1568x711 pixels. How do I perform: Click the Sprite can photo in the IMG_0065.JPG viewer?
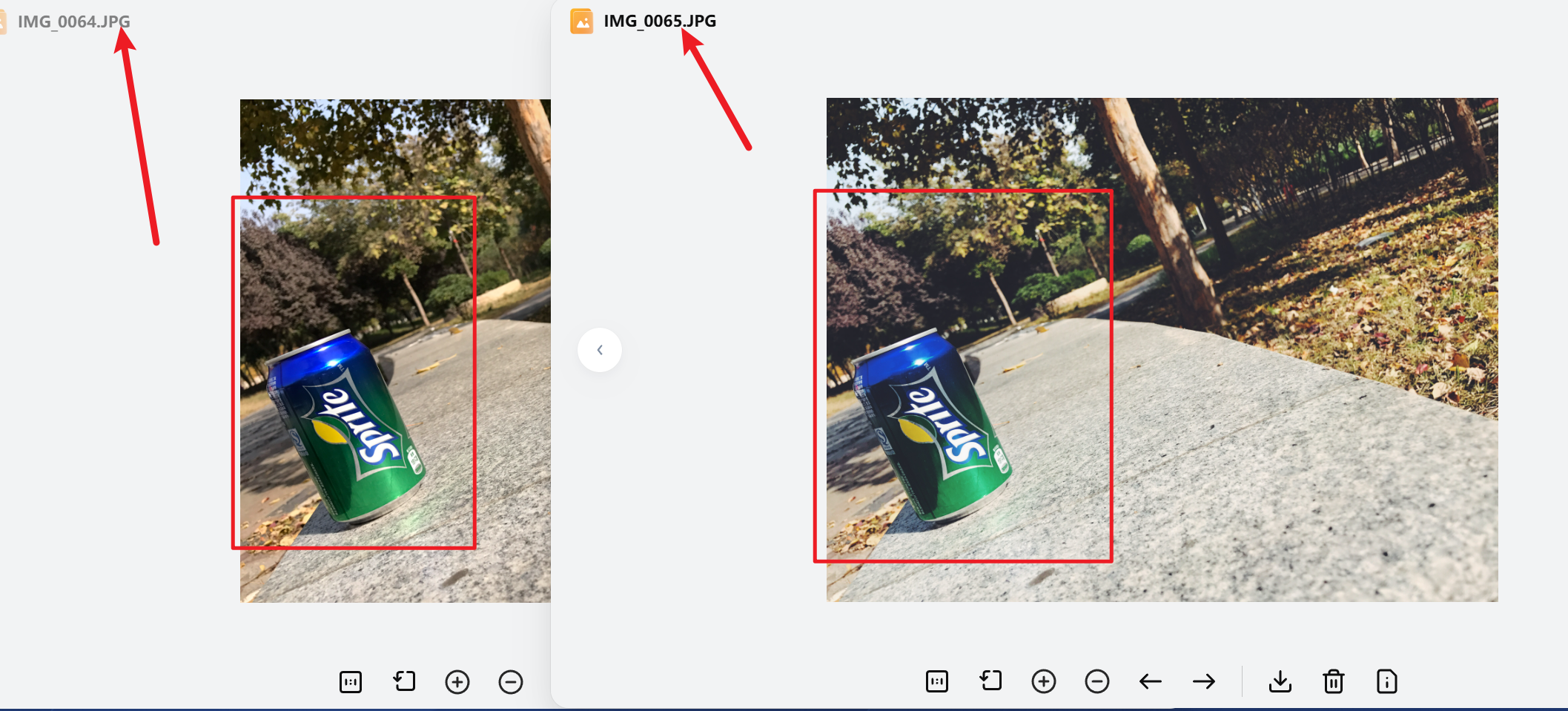[1162, 350]
